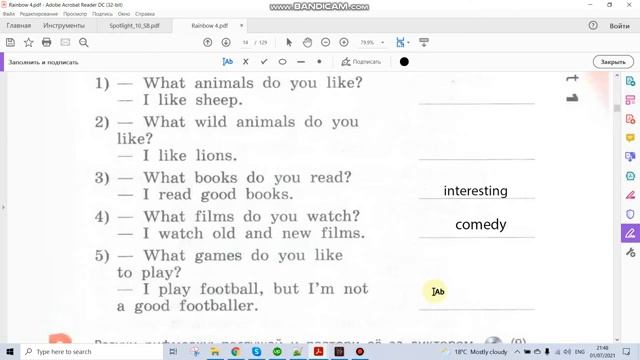Open the Окно menu
Image resolution: width=640 pixels, height=360 pixels.
124,14
